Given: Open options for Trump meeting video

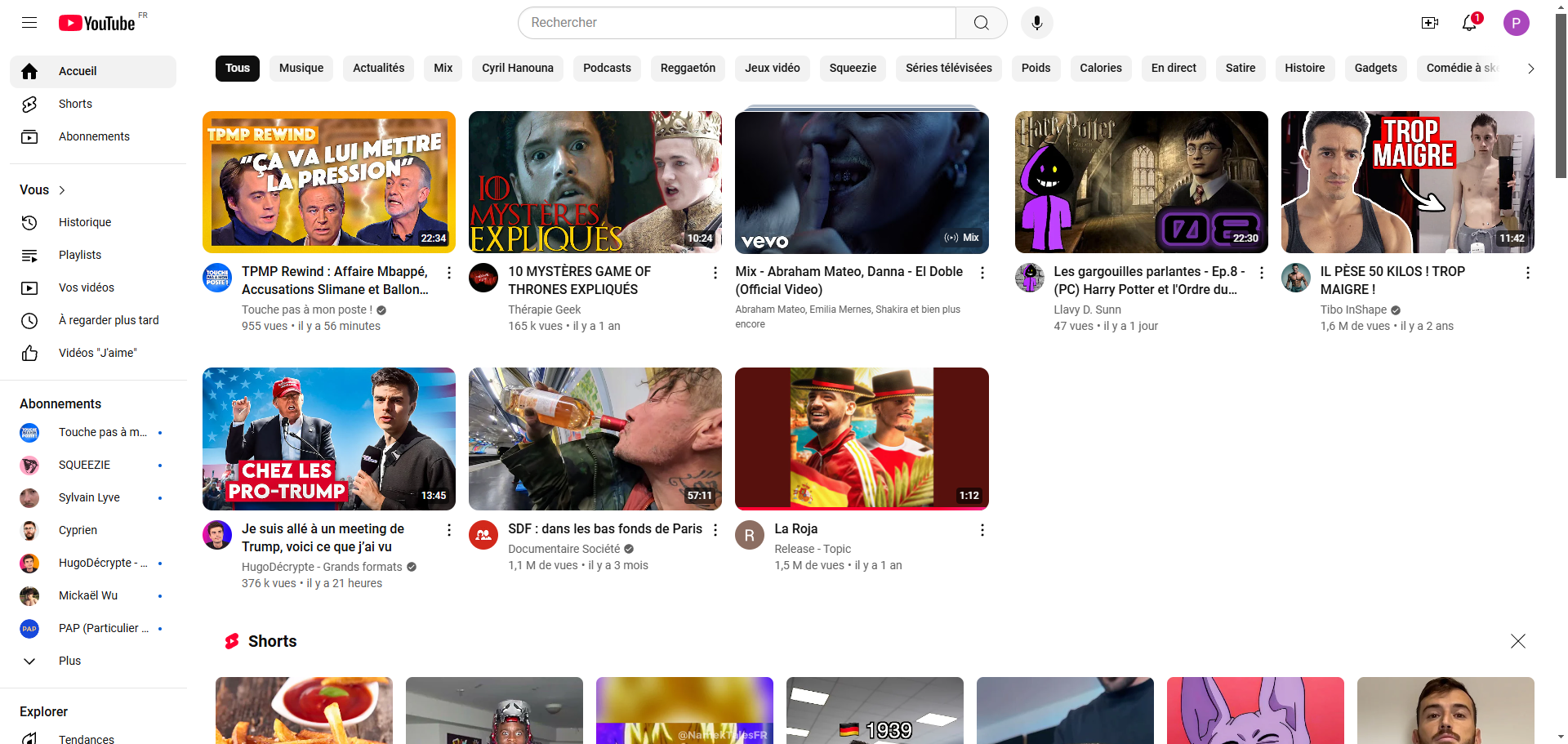Looking at the screenshot, I should point(449,530).
